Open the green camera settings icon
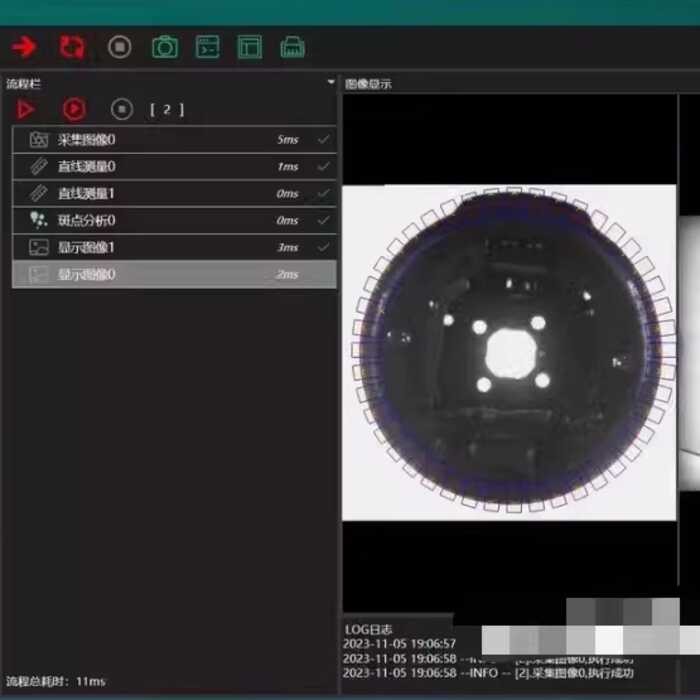Viewport: 700px width, 700px height. [165, 47]
